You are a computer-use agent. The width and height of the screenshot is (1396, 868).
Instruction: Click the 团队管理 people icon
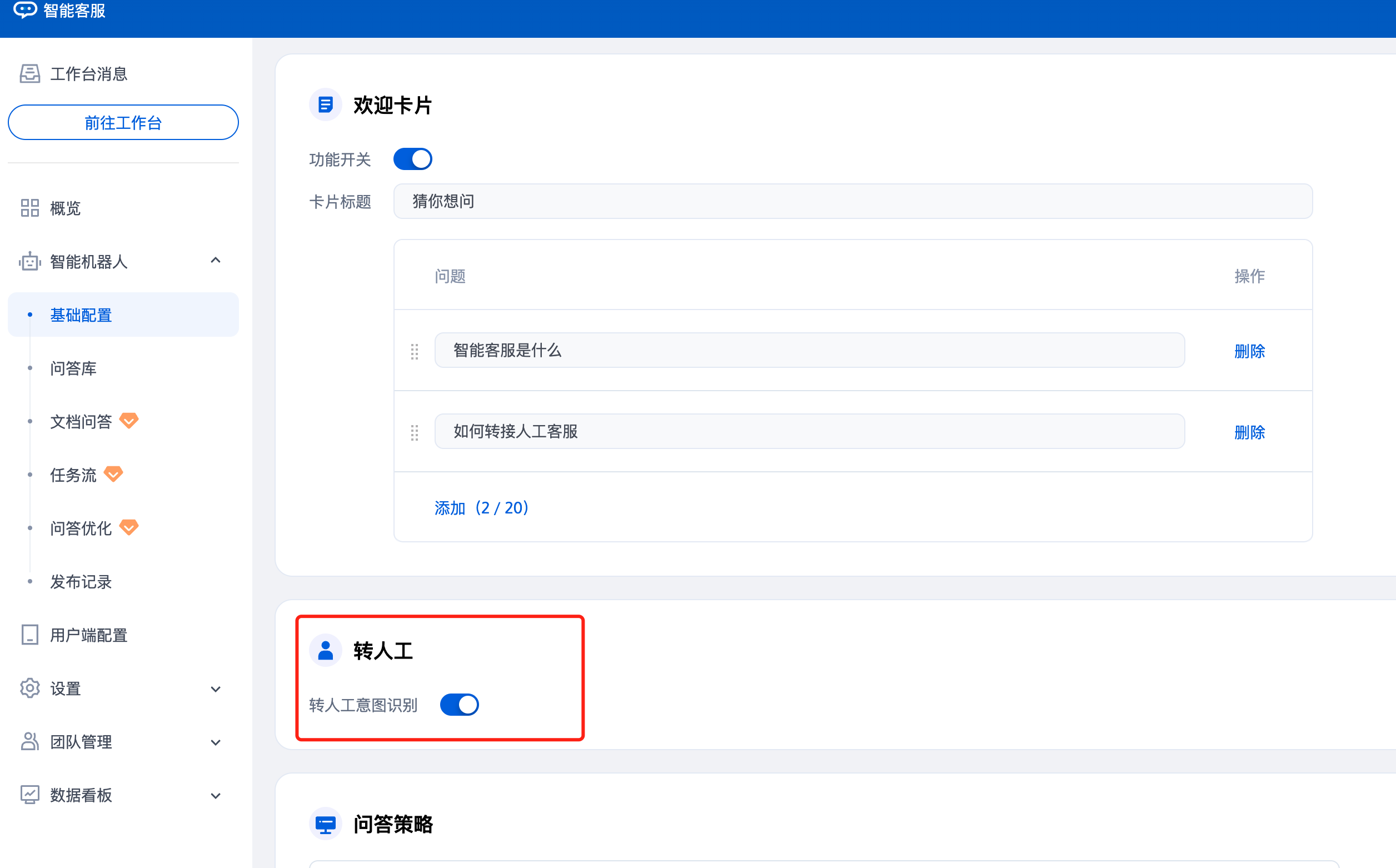(30, 741)
